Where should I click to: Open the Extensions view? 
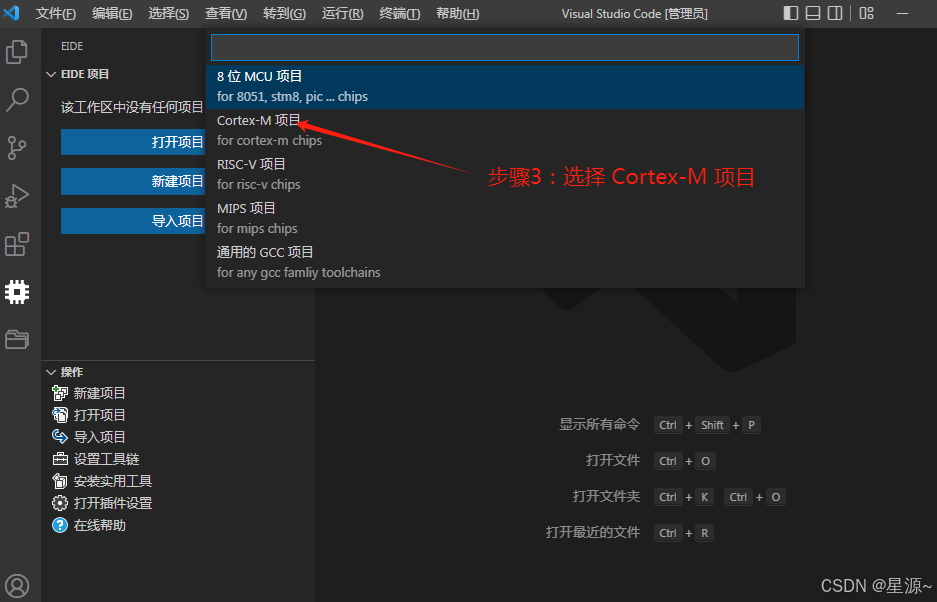pyautogui.click(x=17, y=244)
